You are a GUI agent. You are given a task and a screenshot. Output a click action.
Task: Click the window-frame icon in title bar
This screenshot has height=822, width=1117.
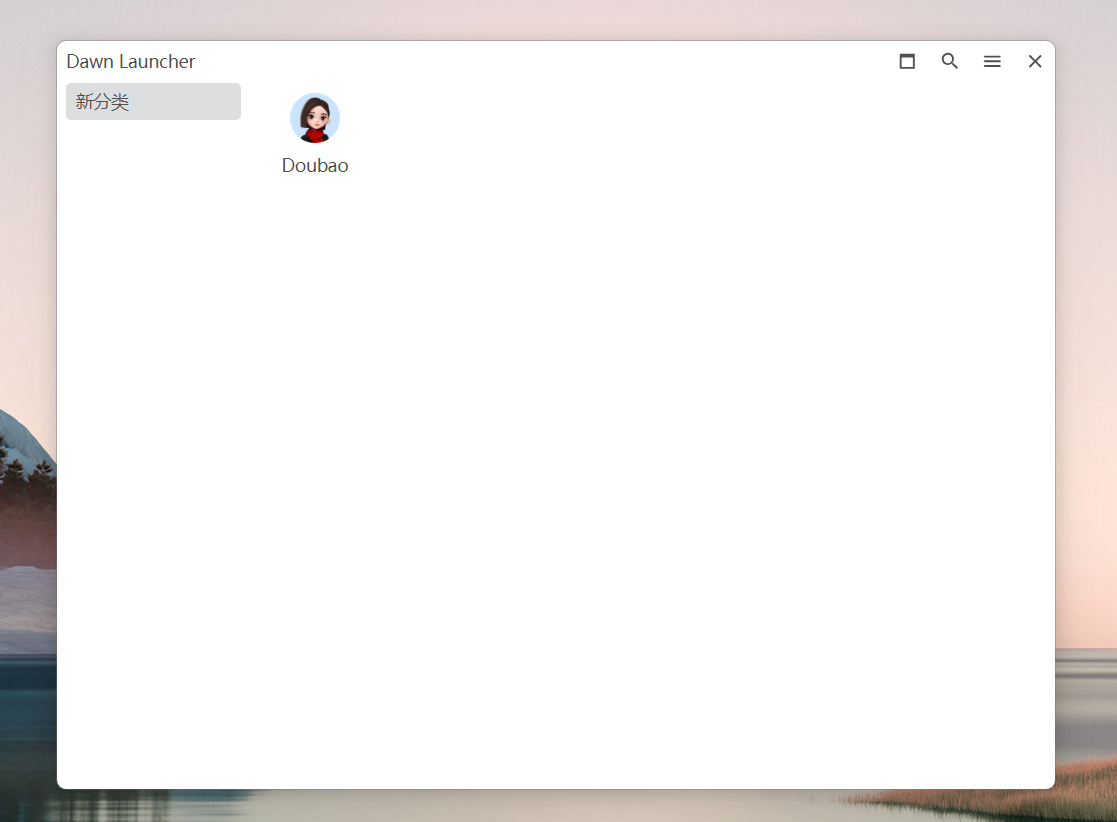tap(907, 61)
